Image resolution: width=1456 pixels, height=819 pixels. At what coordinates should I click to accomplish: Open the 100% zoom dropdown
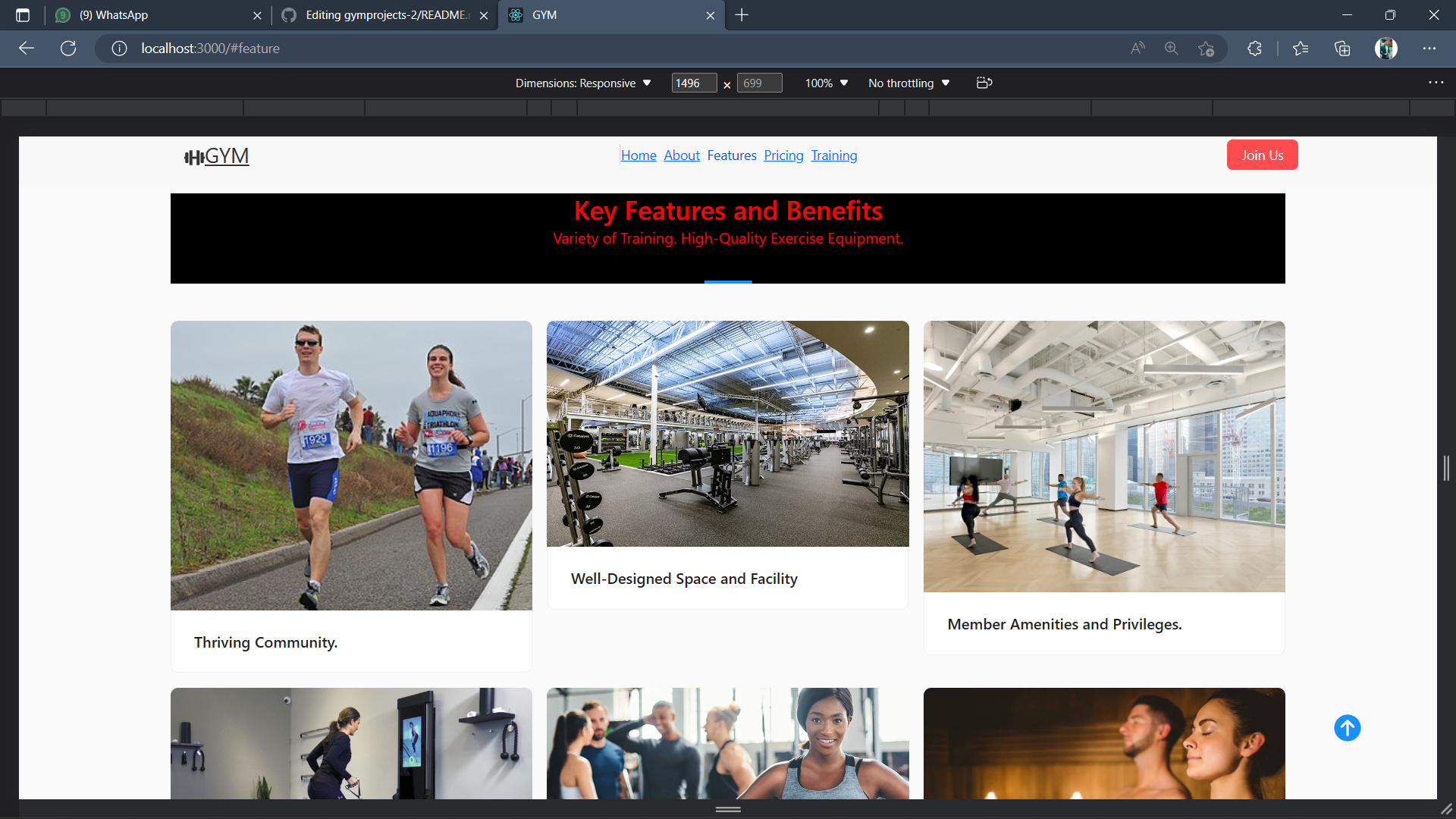coord(826,83)
